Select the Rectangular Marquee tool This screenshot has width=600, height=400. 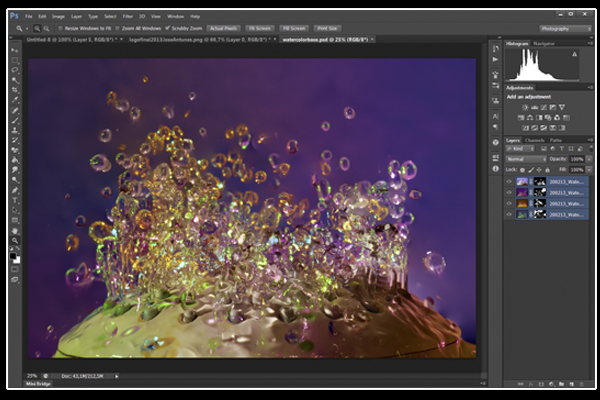15,60
